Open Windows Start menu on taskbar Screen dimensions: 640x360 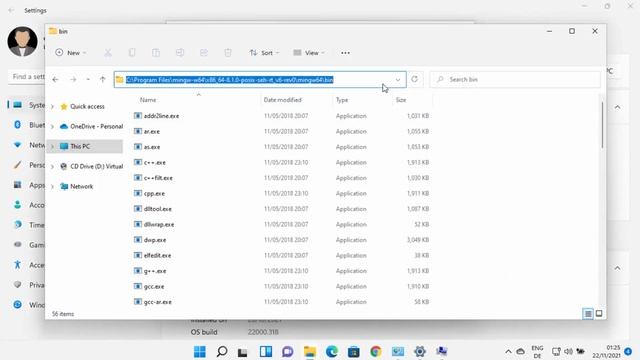(200, 351)
